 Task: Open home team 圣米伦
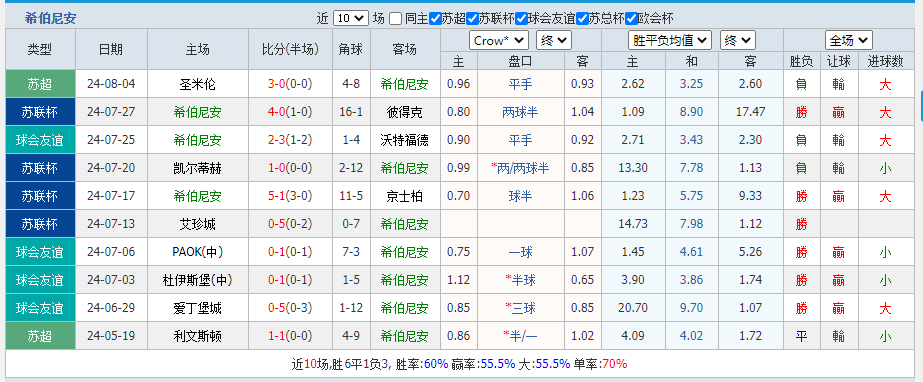point(198,84)
